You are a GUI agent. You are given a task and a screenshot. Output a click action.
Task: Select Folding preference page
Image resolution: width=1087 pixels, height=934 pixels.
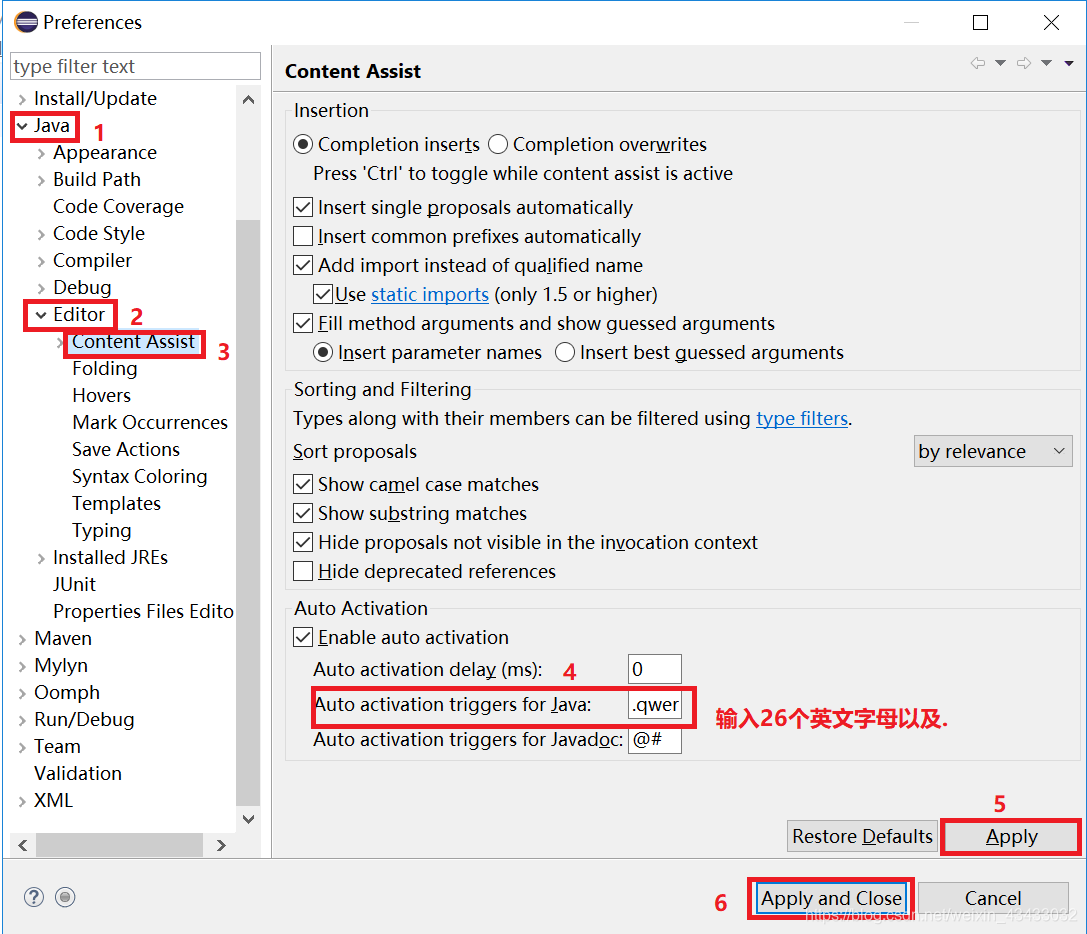[105, 368]
